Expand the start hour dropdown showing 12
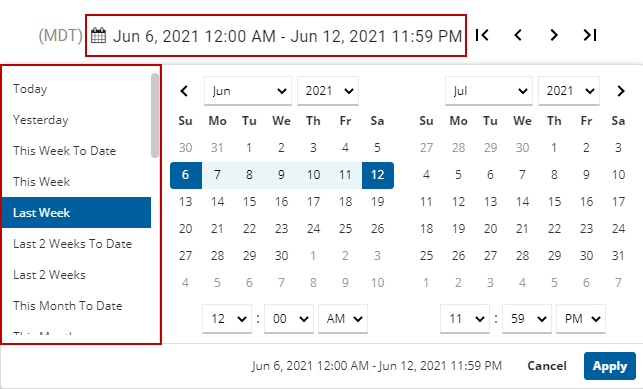The height and width of the screenshot is (389, 643). (x=227, y=318)
